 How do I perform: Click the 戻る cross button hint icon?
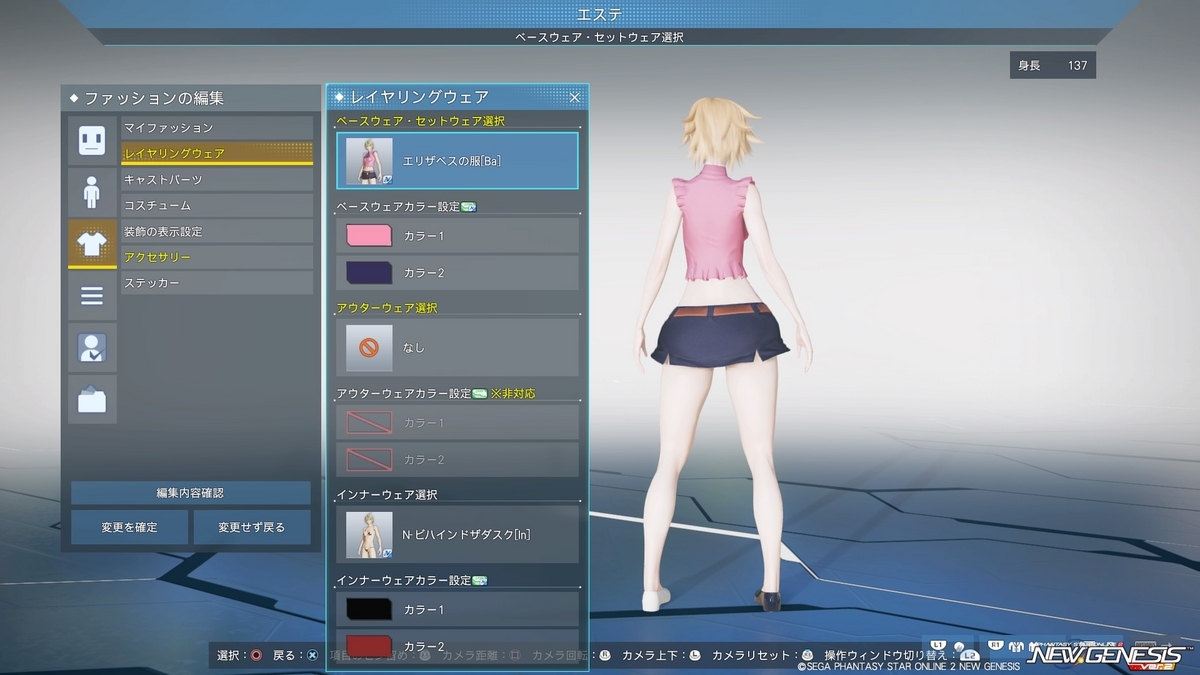point(312,656)
